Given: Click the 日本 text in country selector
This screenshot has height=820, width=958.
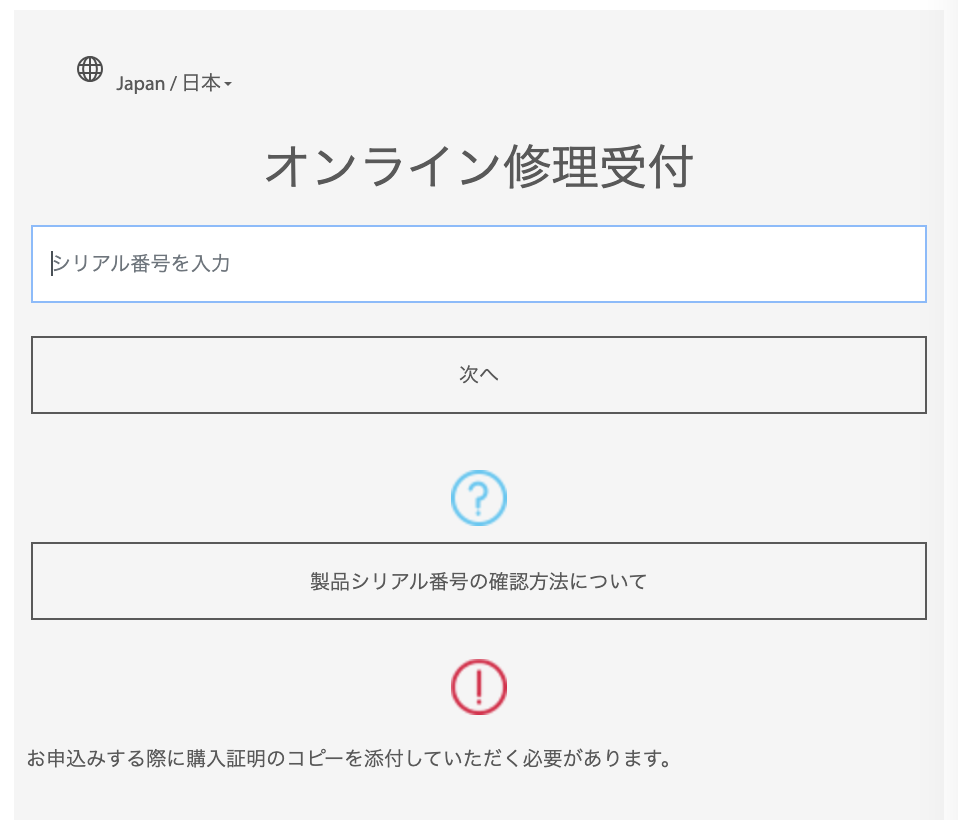Looking at the screenshot, I should 201,84.
